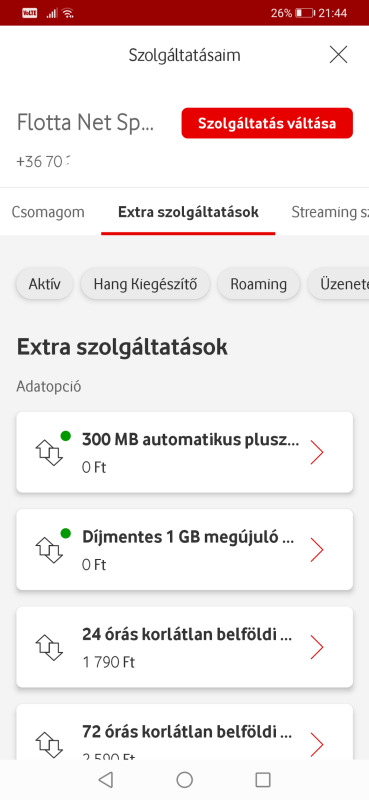Tap the data arrows icon for 300 MB automatikus
369x800 pixels.
49,453
